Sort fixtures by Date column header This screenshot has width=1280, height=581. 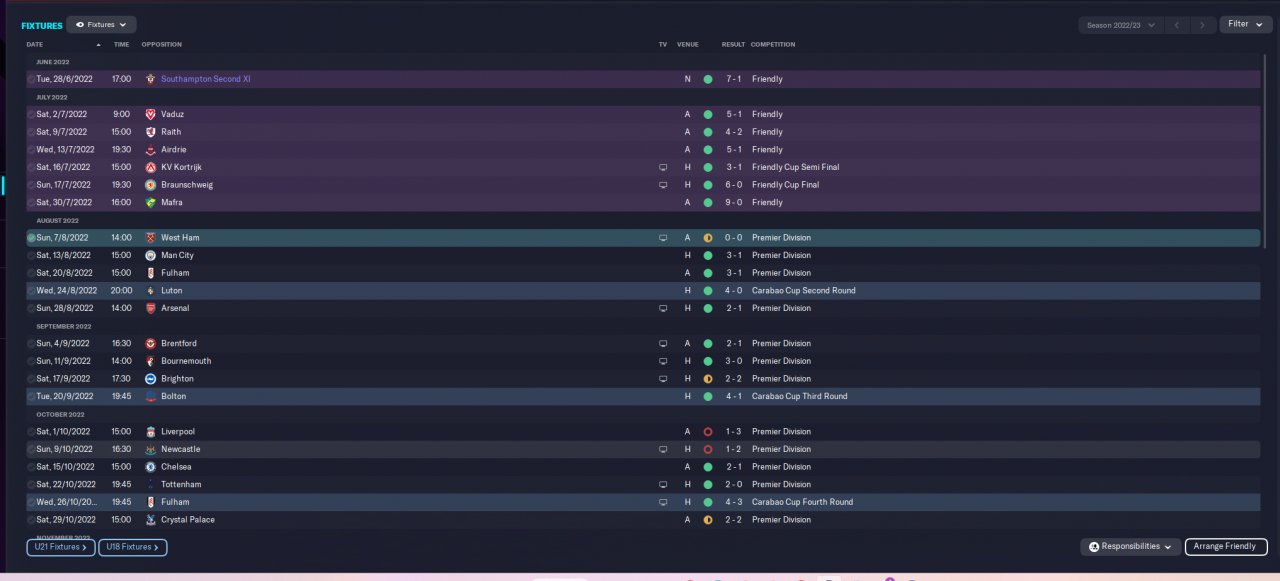pyautogui.click(x=35, y=45)
